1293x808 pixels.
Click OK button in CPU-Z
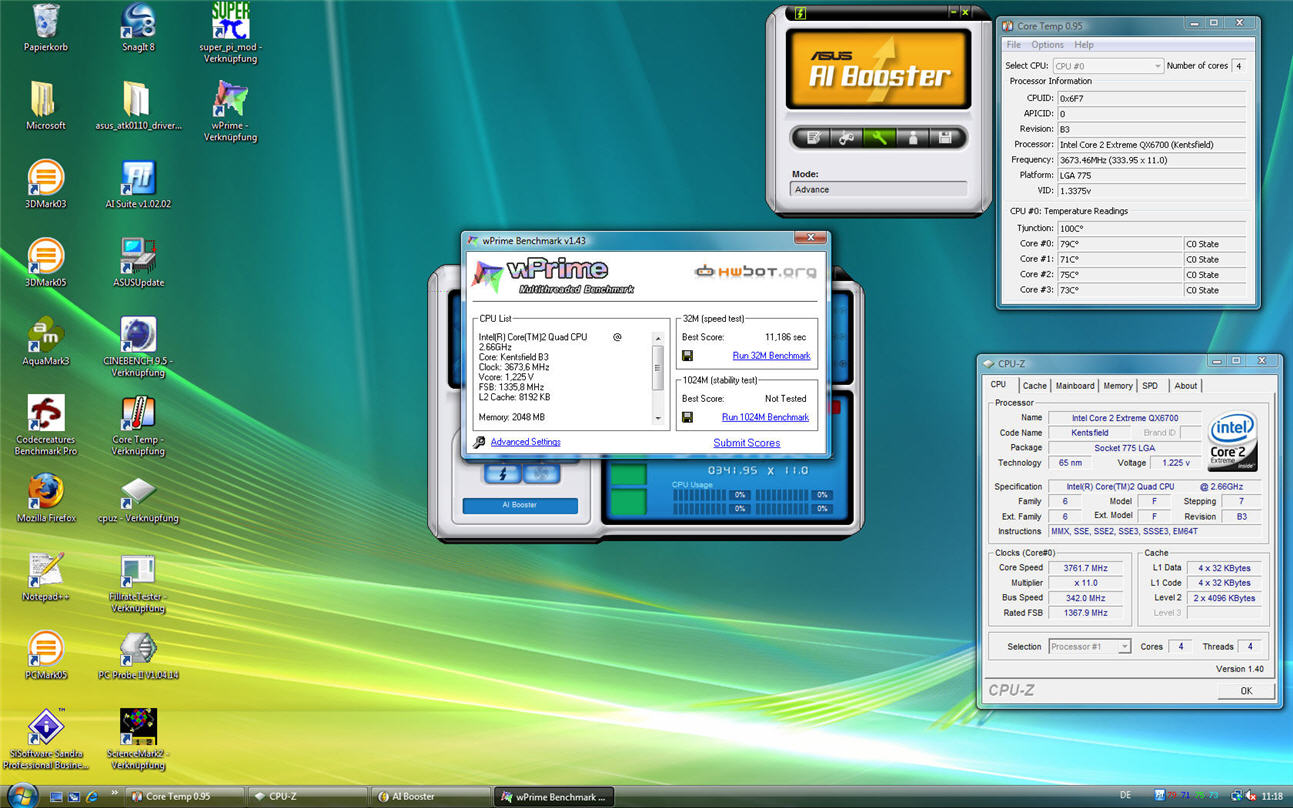coord(1246,690)
